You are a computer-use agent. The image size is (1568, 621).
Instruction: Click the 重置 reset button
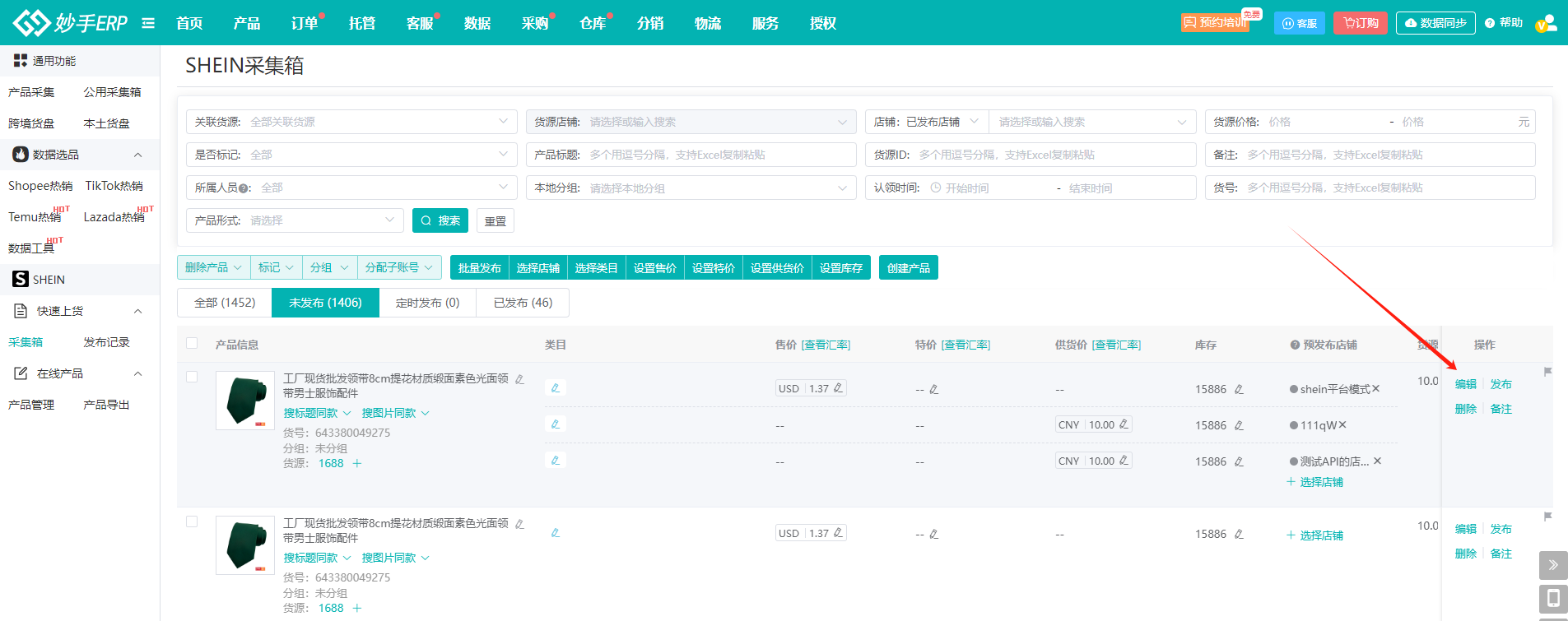pos(496,220)
